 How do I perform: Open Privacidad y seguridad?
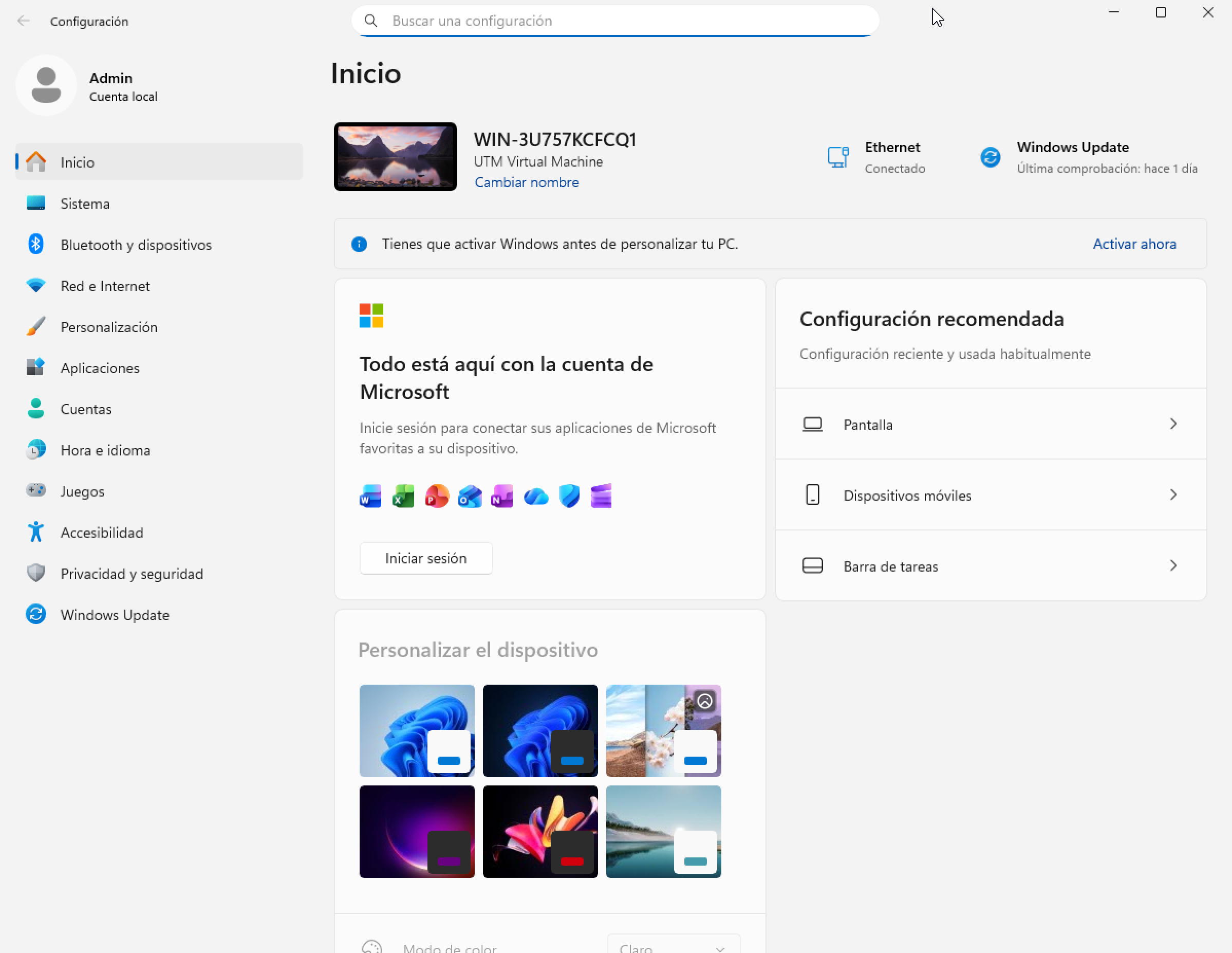[159, 574]
